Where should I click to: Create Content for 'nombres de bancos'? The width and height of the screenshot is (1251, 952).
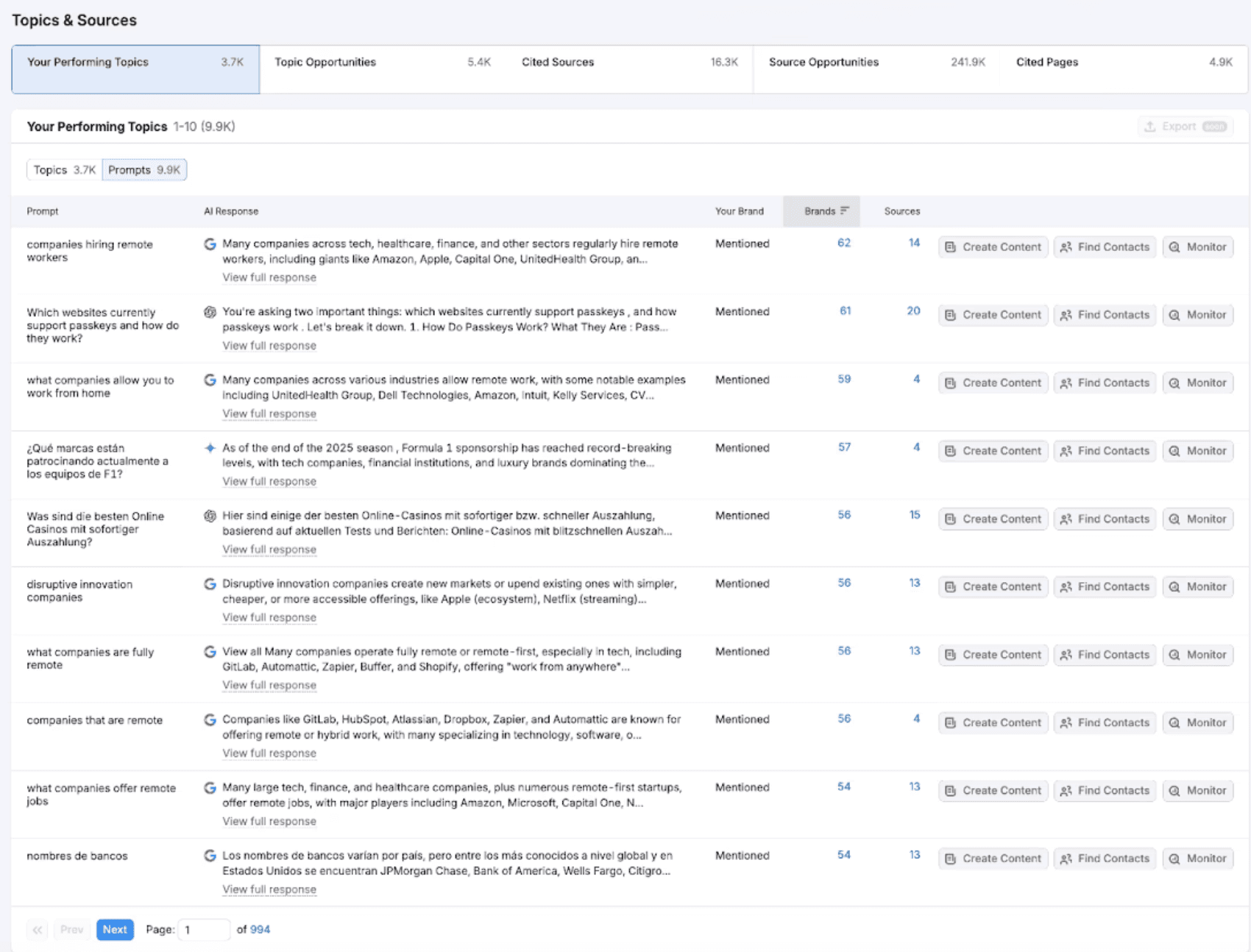(993, 859)
